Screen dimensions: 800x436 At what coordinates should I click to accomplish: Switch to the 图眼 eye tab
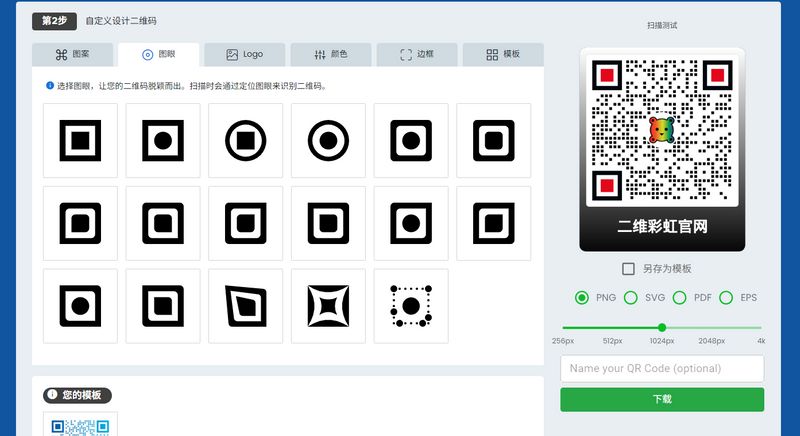tap(159, 55)
